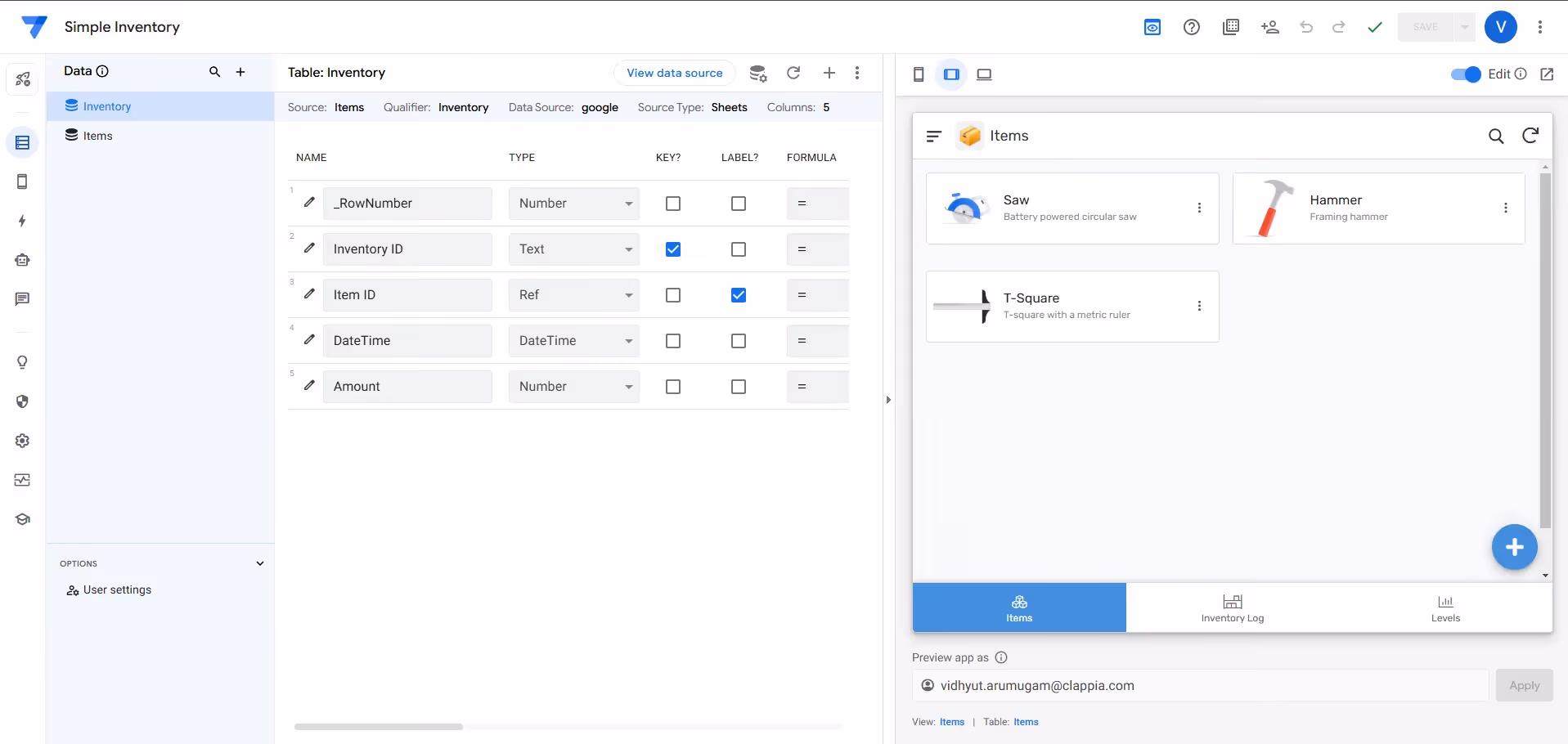Uncheck the LABEL? checkbox for Item ID
Screen dimensions: 1568x744
(x=738, y=295)
